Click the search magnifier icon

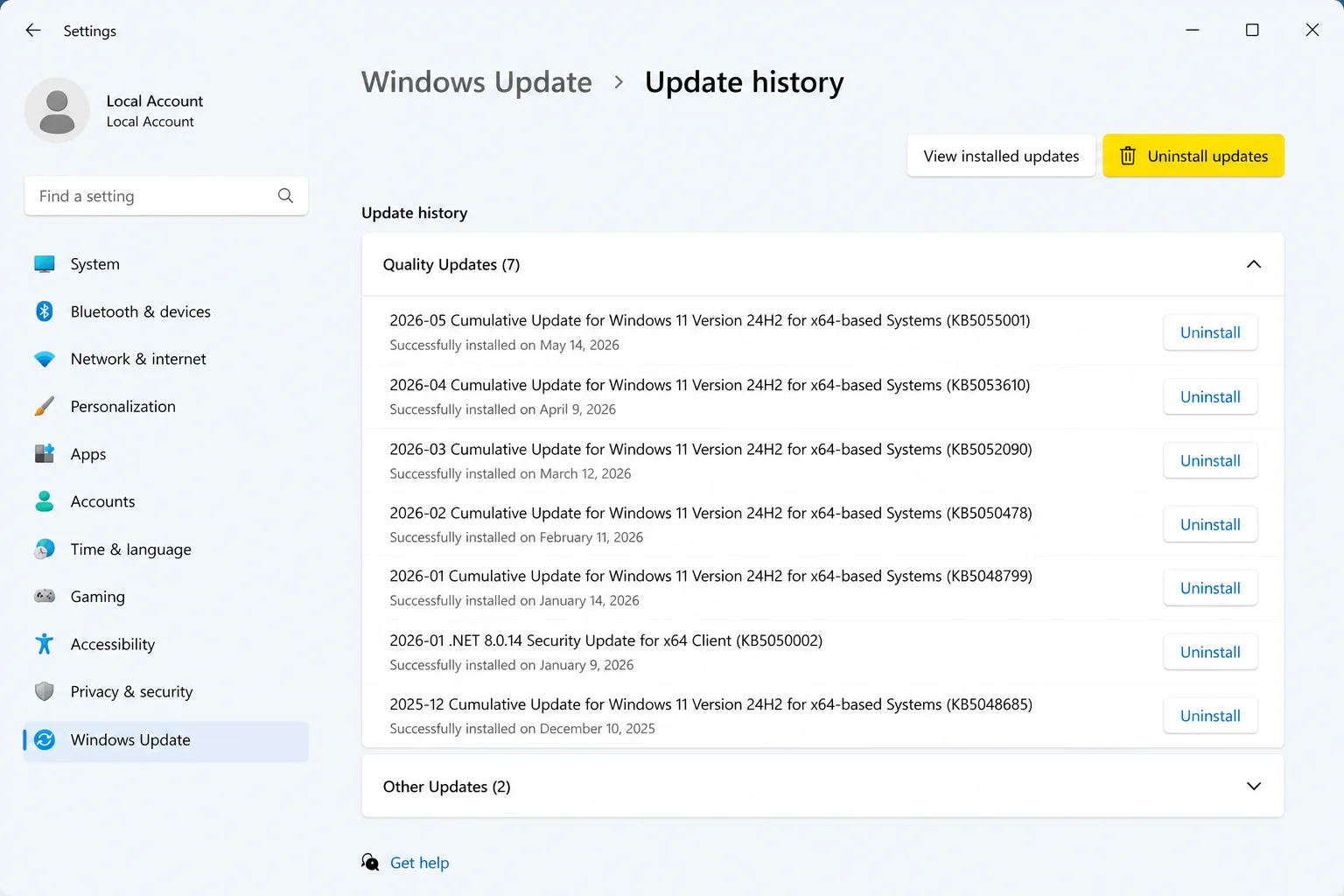click(285, 196)
